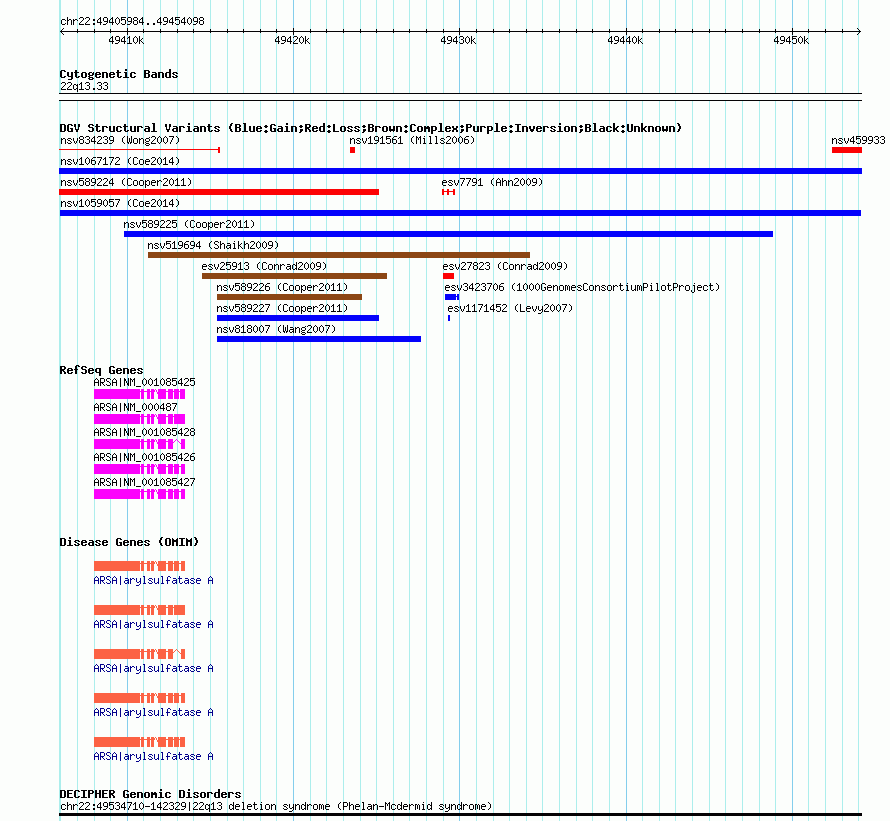Click the ARSA|NM_001085425 gene glyph
This screenshot has height=821, width=890.
coord(140,394)
